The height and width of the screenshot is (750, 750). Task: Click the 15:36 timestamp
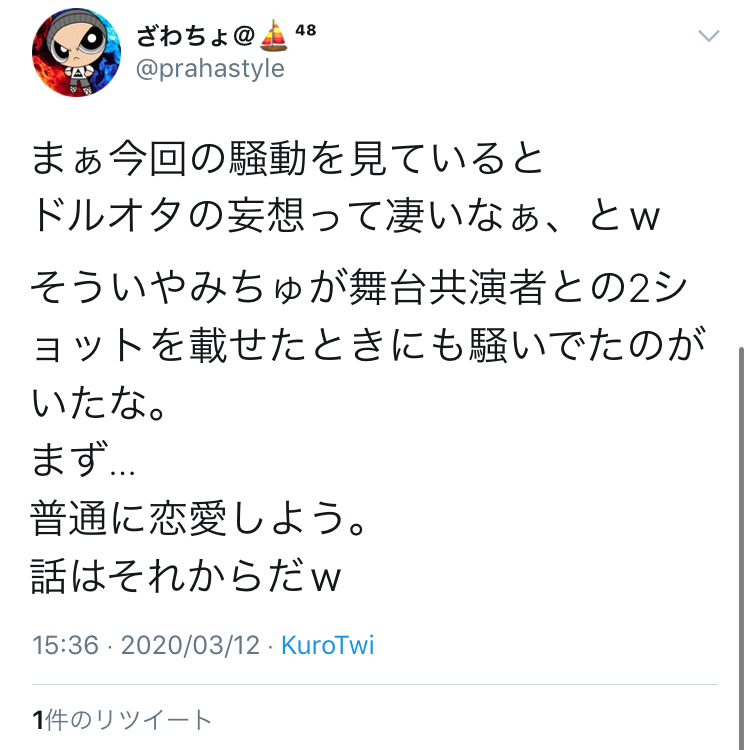[66, 645]
